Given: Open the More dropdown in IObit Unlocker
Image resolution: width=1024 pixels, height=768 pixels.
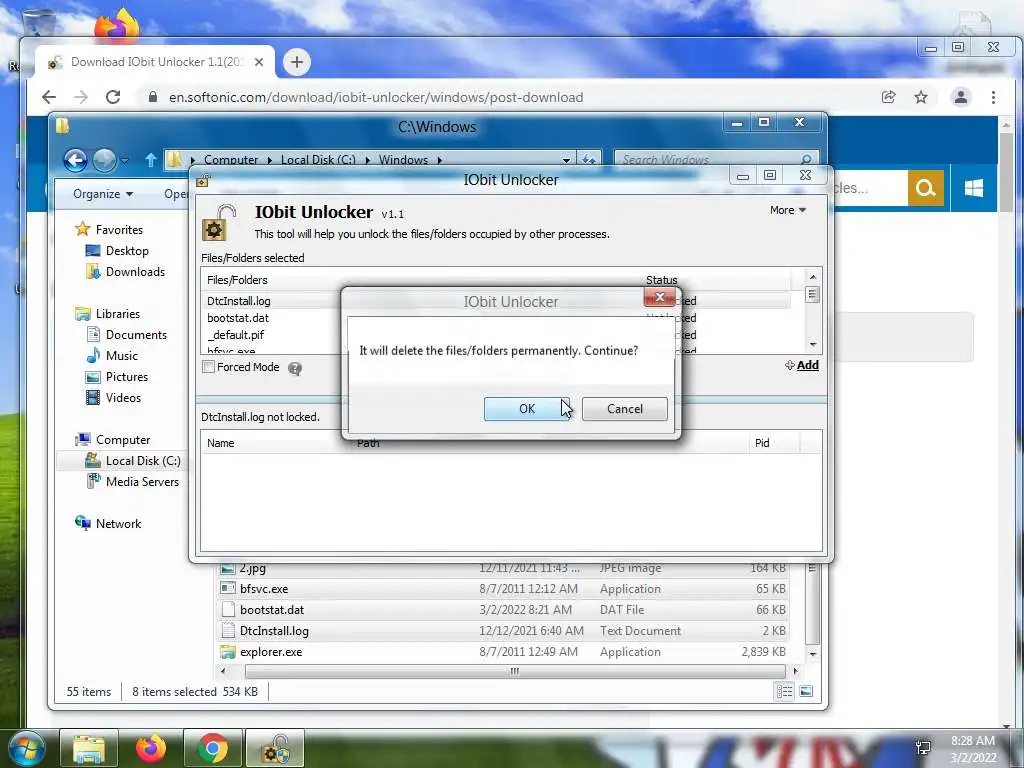Looking at the screenshot, I should (788, 210).
